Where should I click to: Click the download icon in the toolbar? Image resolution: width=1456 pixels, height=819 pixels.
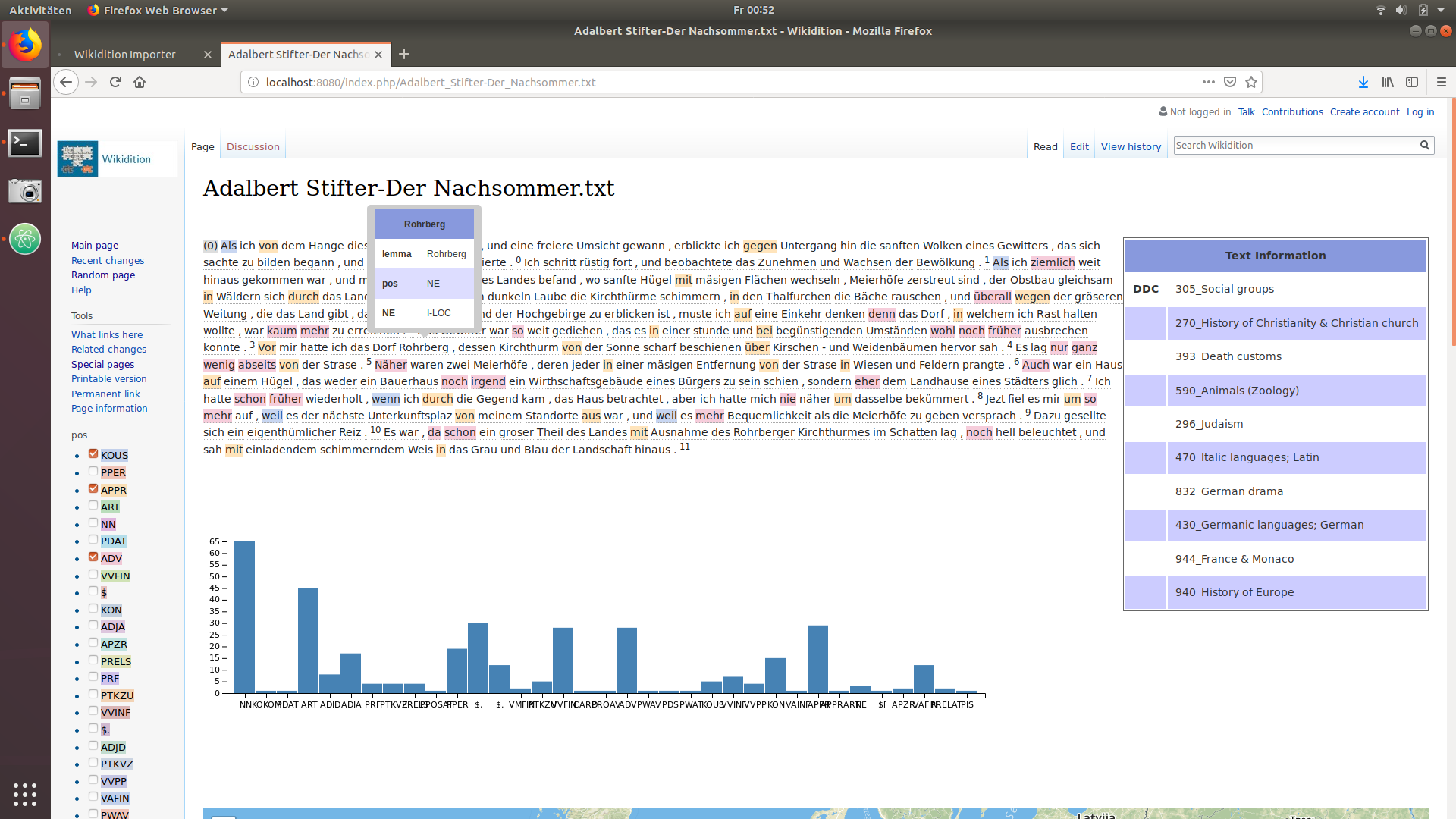click(1364, 82)
